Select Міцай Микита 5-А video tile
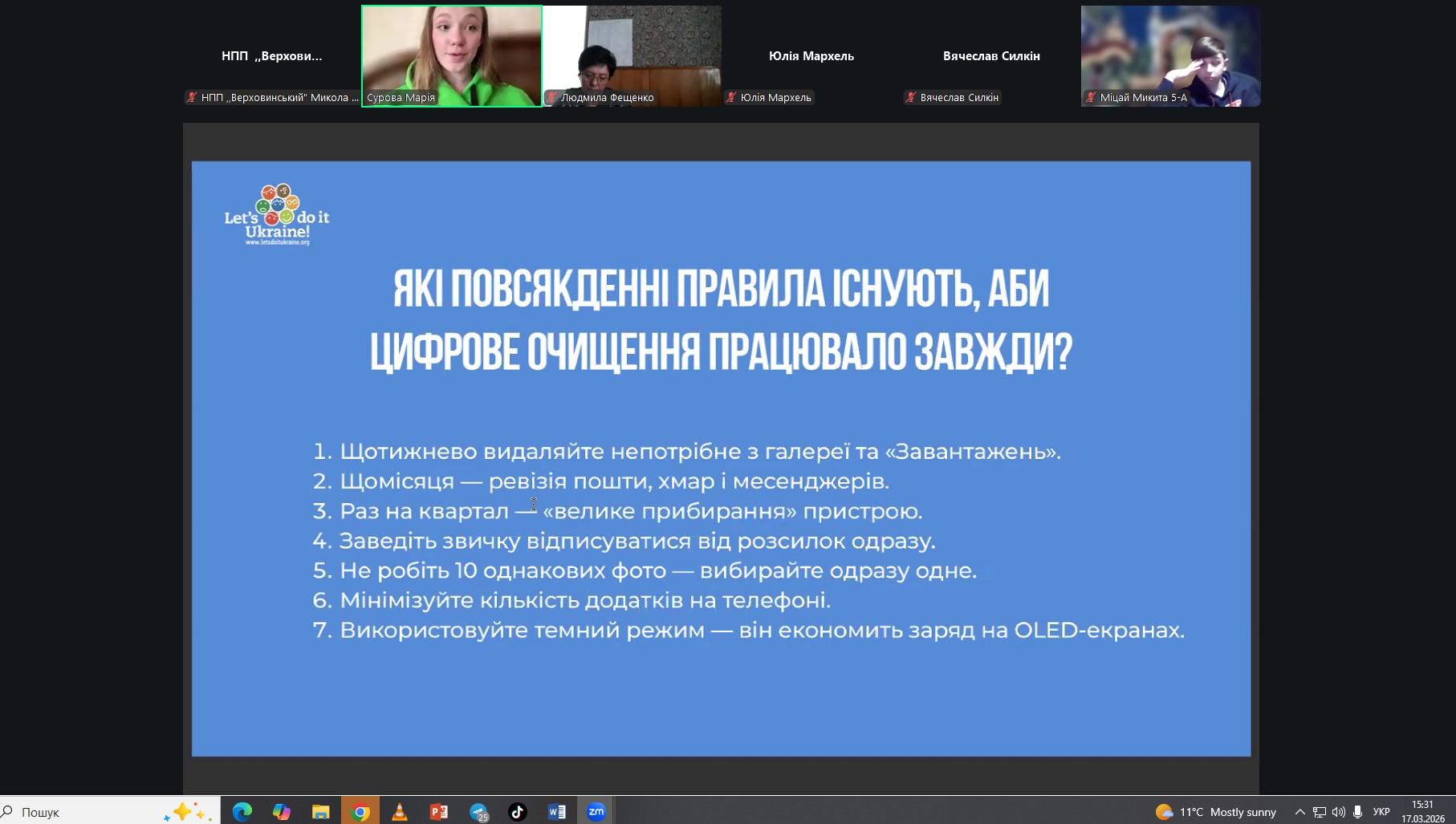1456x824 pixels. 1169,55
